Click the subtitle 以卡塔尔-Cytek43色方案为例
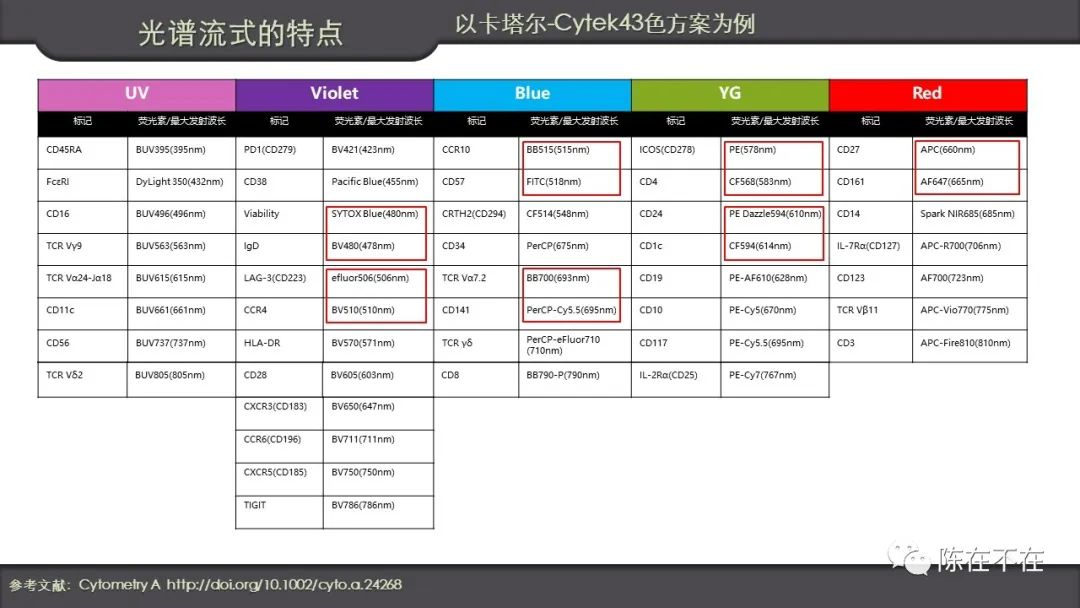 pyautogui.click(x=605, y=24)
